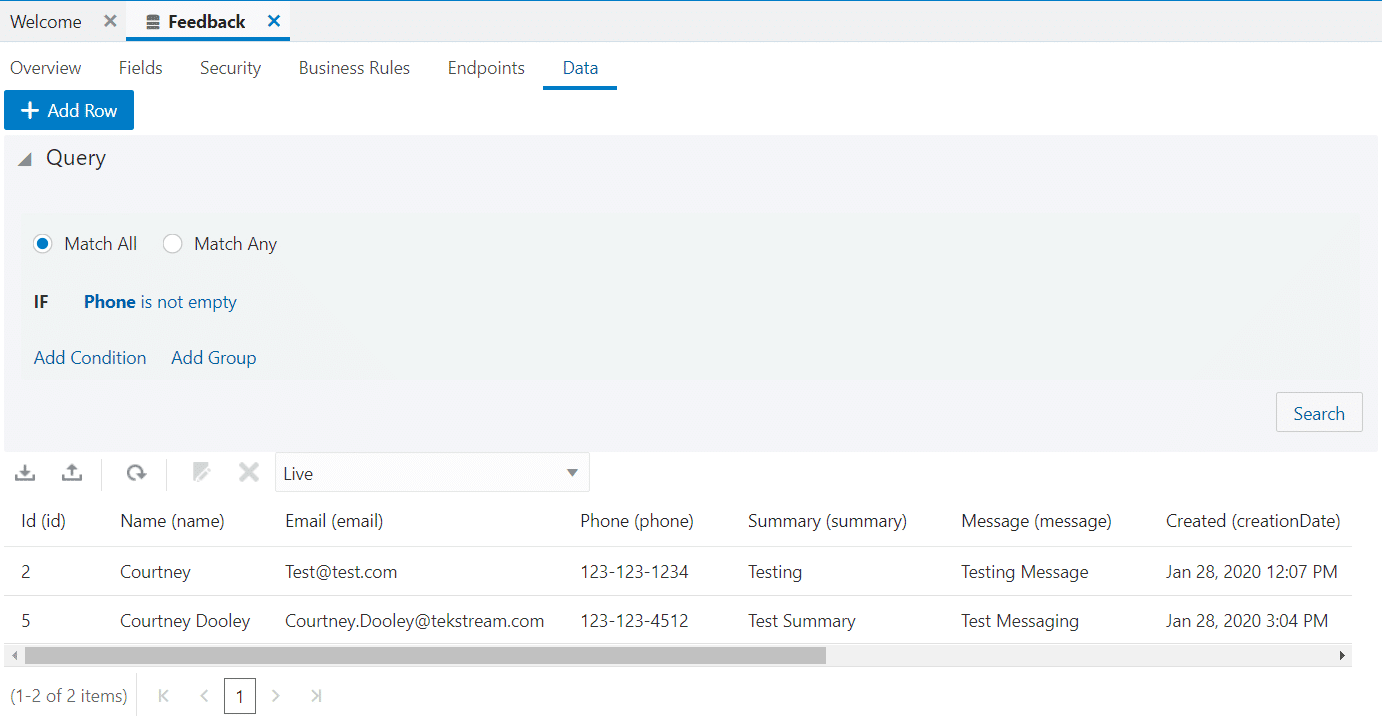Image resolution: width=1382 pixels, height=726 pixels.
Task: Click the 'is not empty' condition operator
Action: [189, 302]
